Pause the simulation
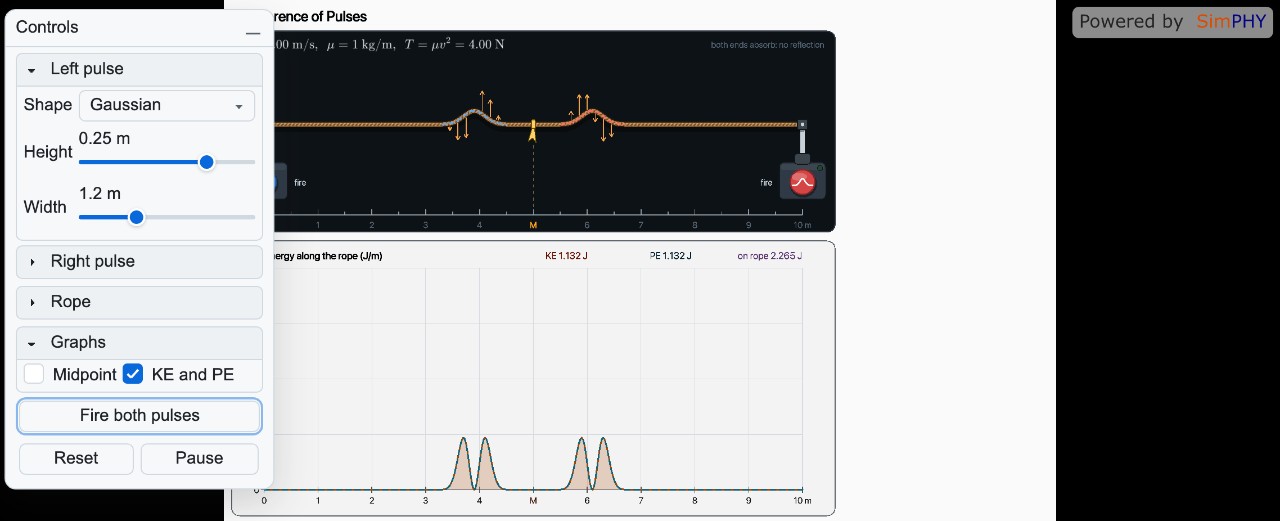 [199, 458]
